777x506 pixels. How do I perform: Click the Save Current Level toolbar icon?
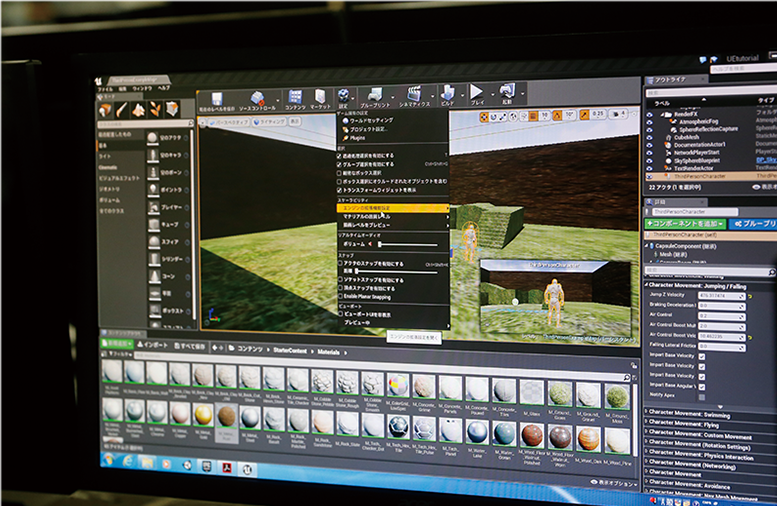click(x=217, y=99)
